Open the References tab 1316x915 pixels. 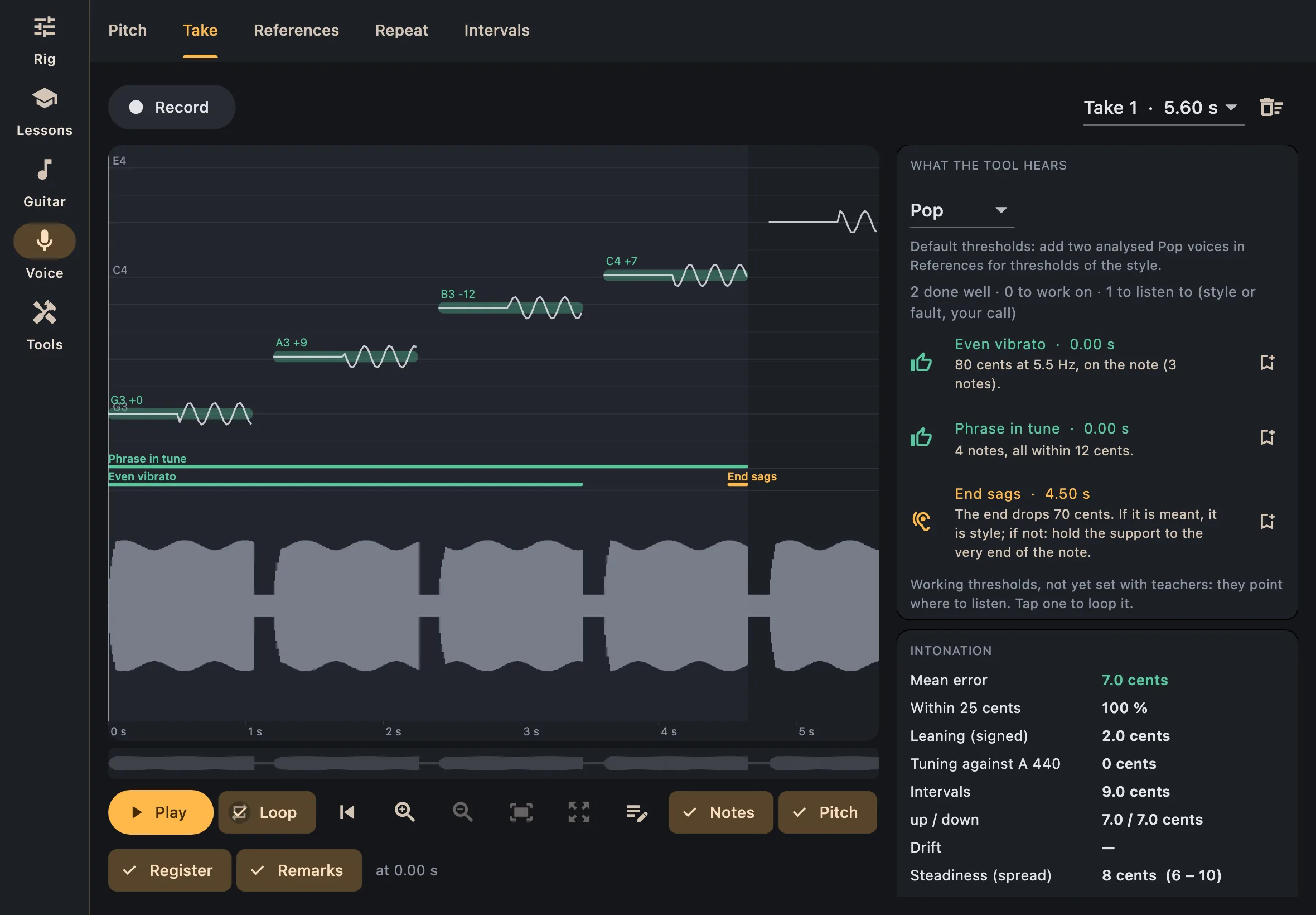tap(296, 30)
